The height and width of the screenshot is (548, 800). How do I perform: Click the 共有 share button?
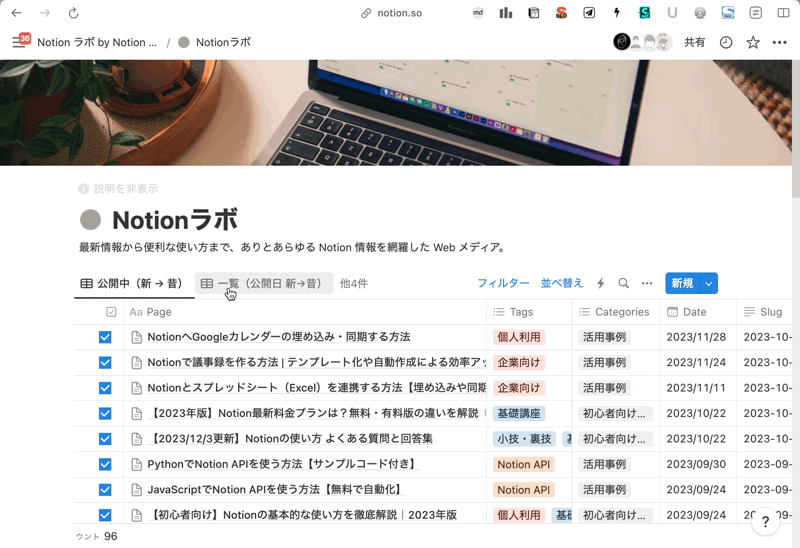[x=694, y=42]
